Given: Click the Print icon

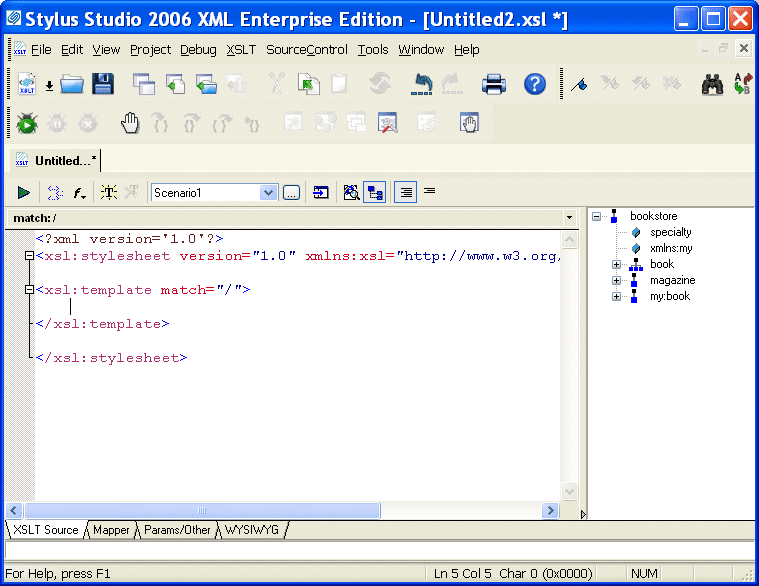Looking at the screenshot, I should click(x=494, y=85).
